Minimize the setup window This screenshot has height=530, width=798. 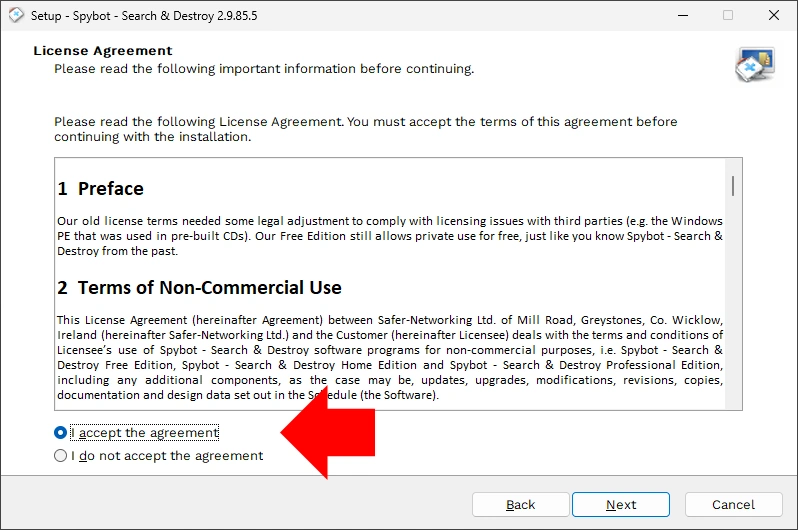pos(683,15)
